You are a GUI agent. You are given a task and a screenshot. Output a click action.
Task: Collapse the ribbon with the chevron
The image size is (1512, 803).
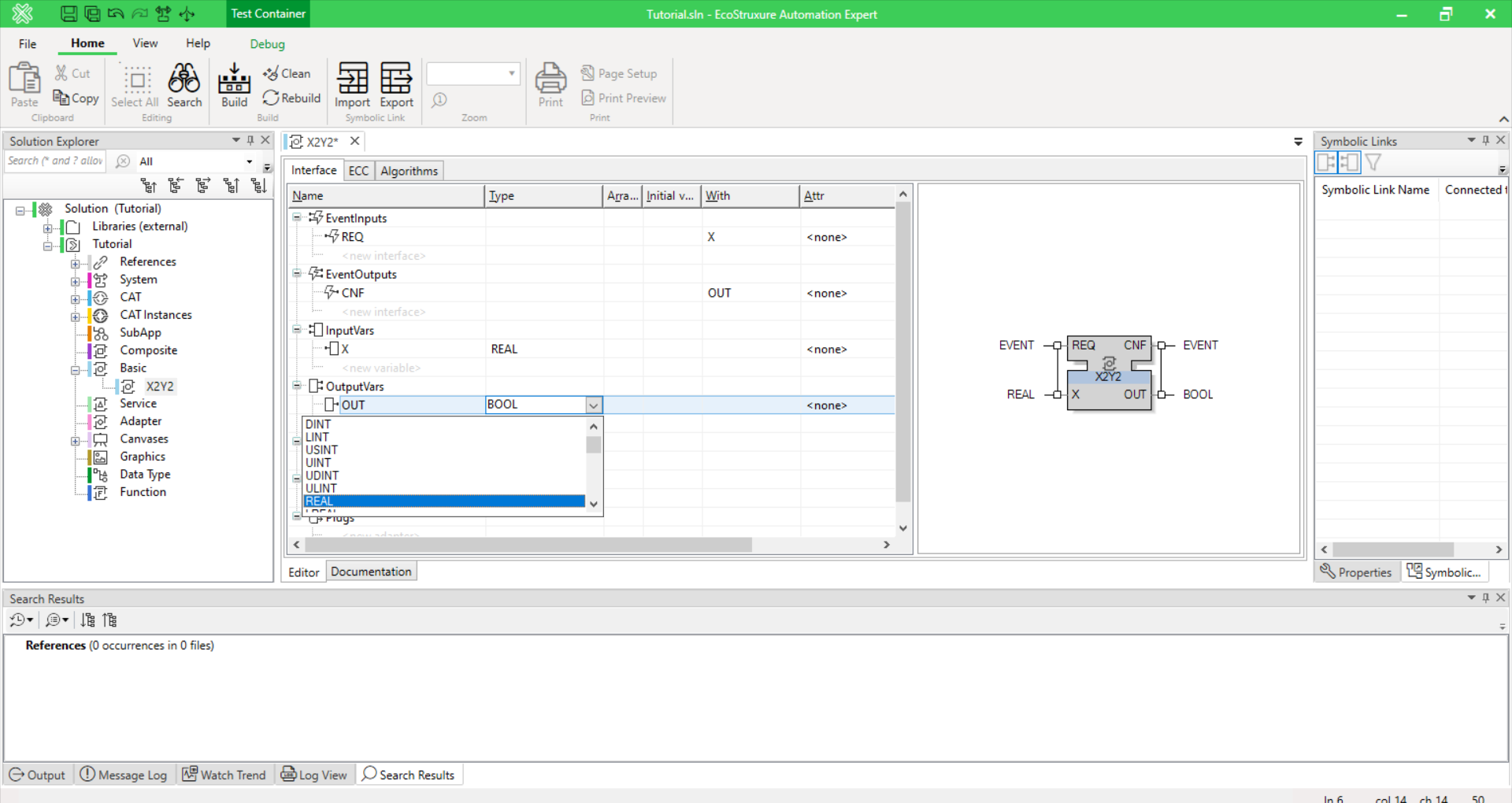click(1503, 119)
